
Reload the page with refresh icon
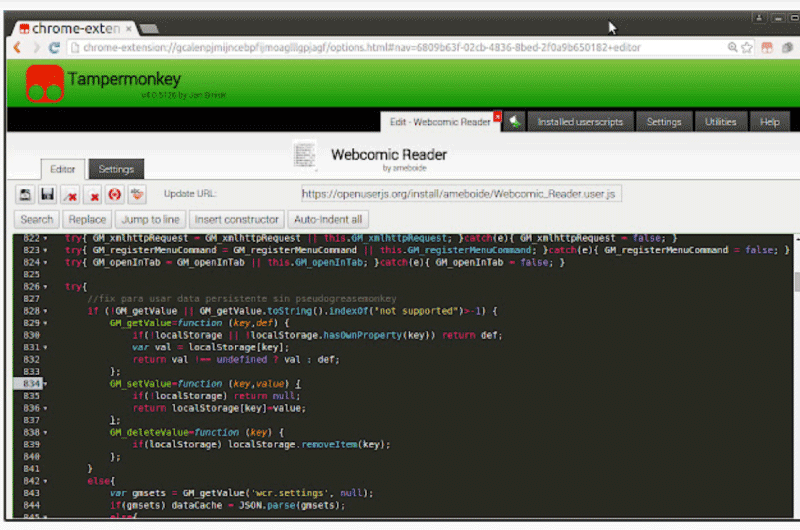tap(54, 47)
